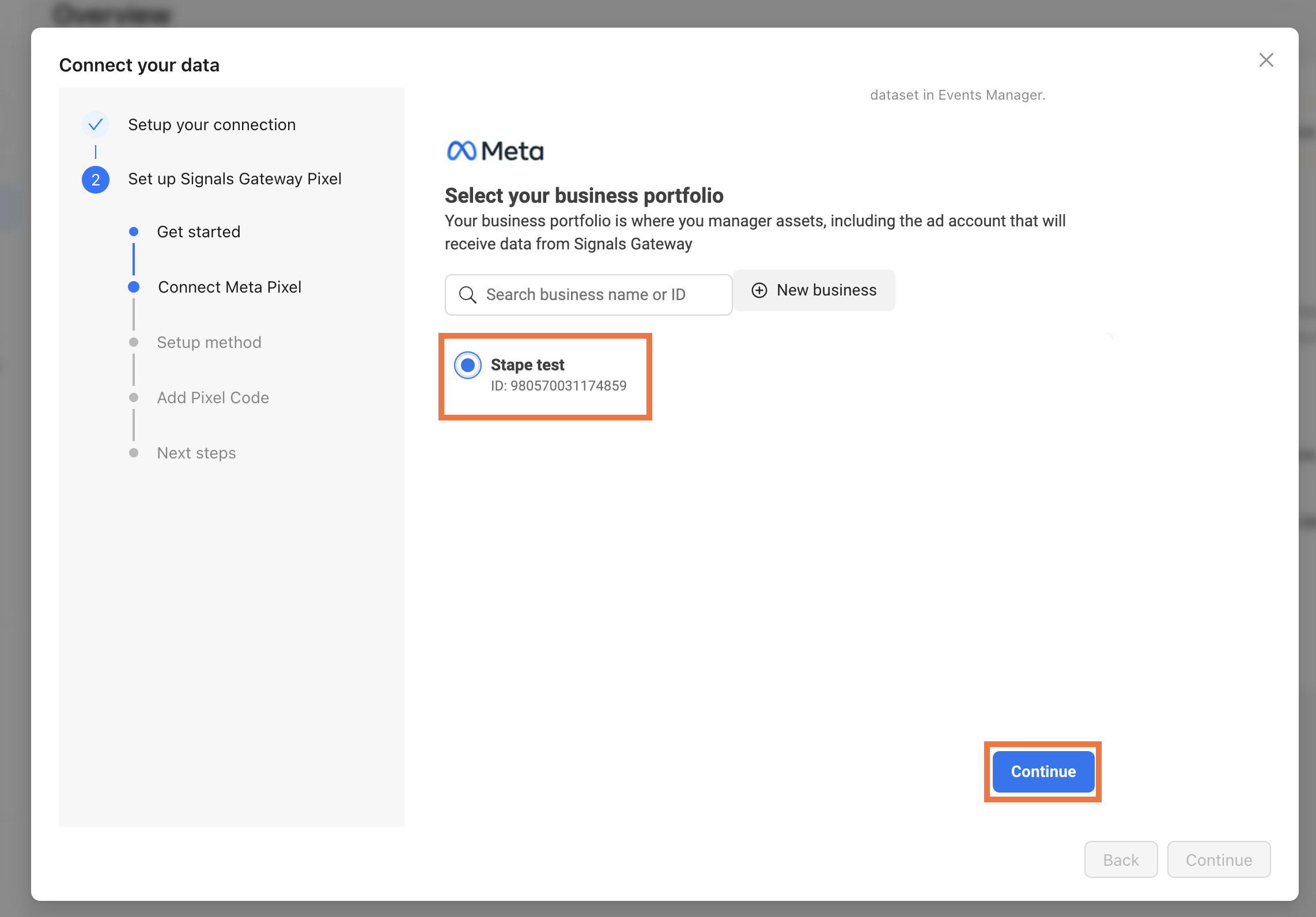Click the ID: 980570031174859 text
The image size is (1316, 917).
click(558, 386)
